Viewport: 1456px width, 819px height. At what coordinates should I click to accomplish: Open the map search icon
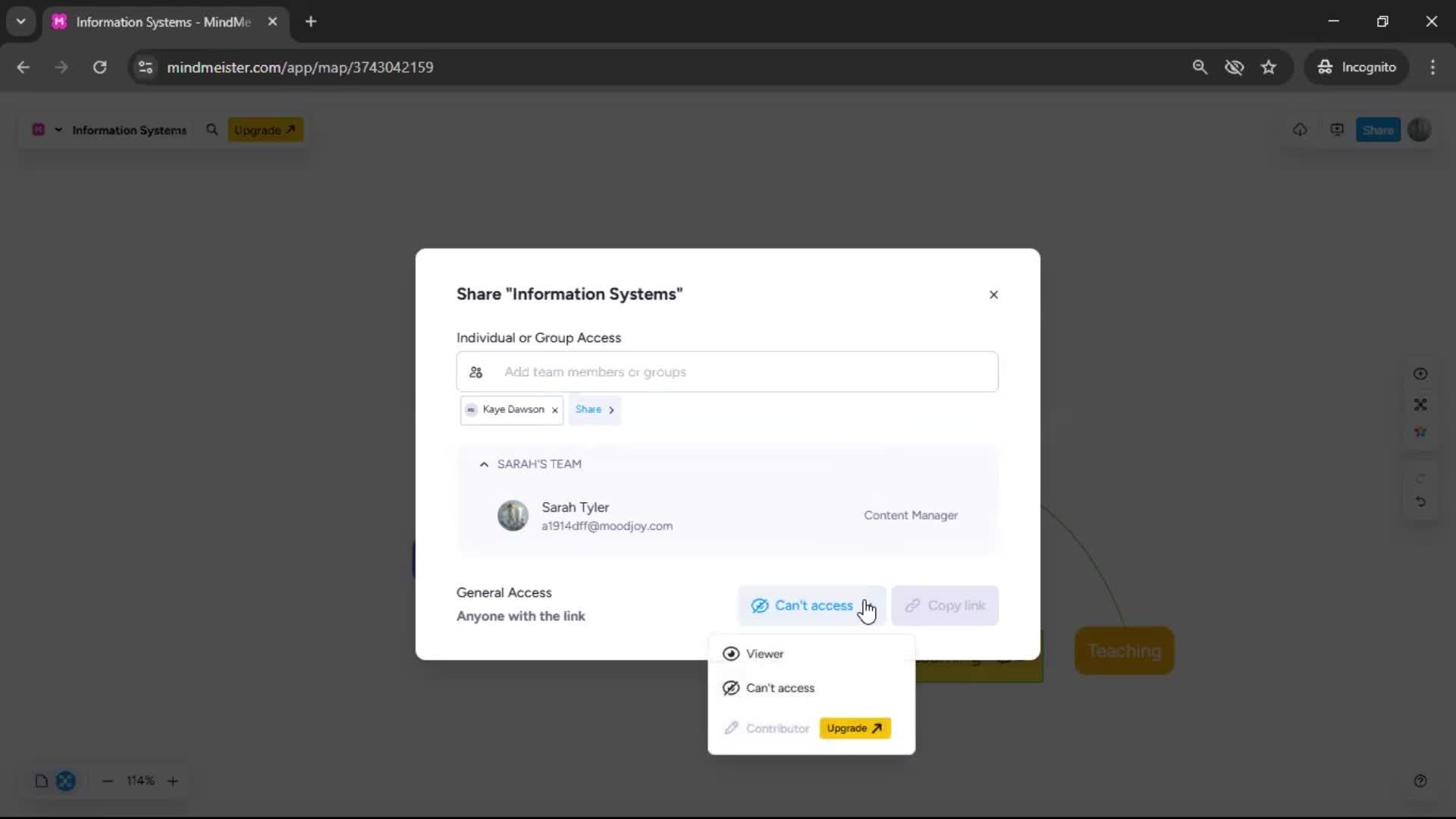coord(212,130)
